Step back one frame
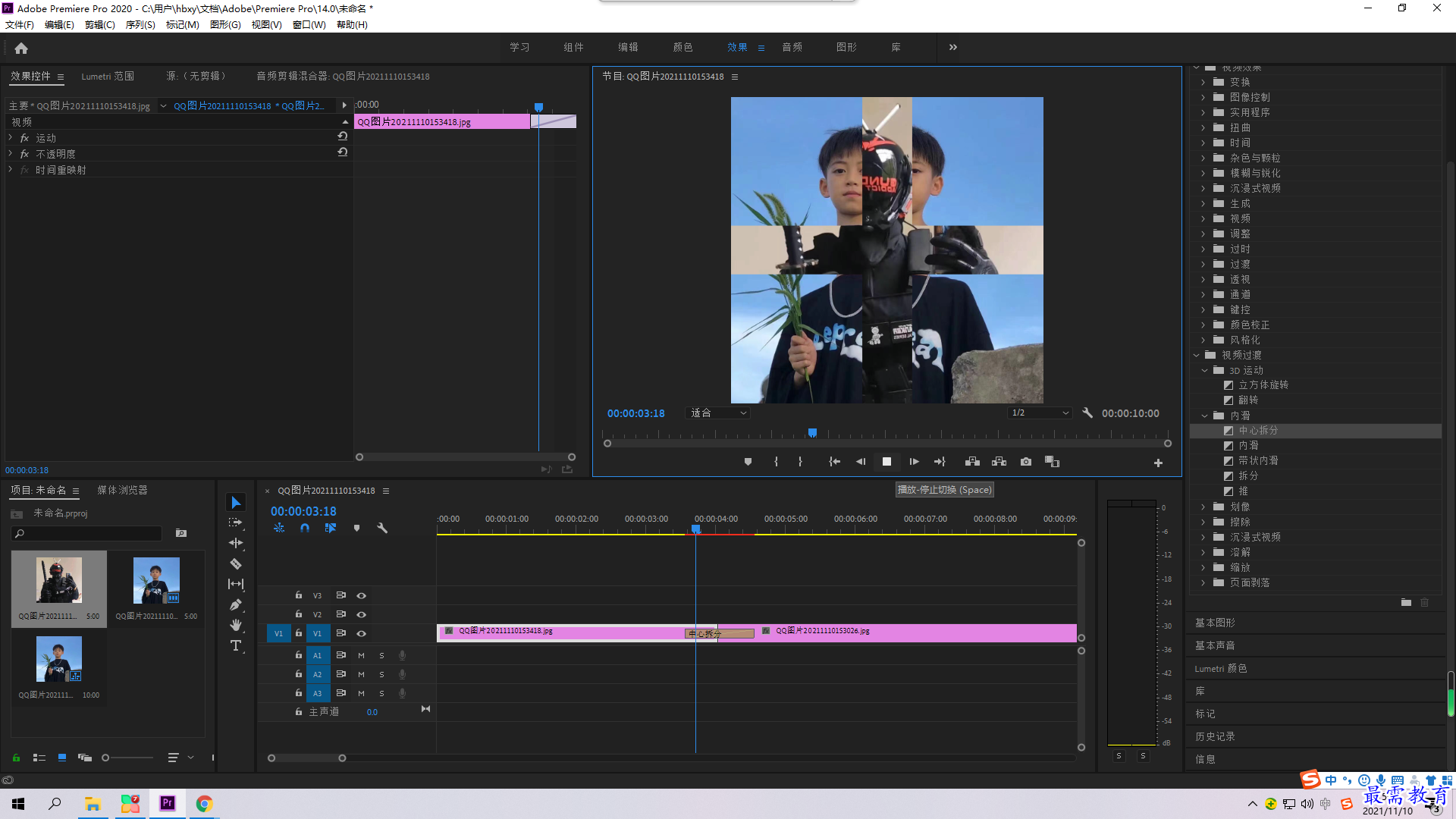The image size is (1456, 819). coord(861,462)
